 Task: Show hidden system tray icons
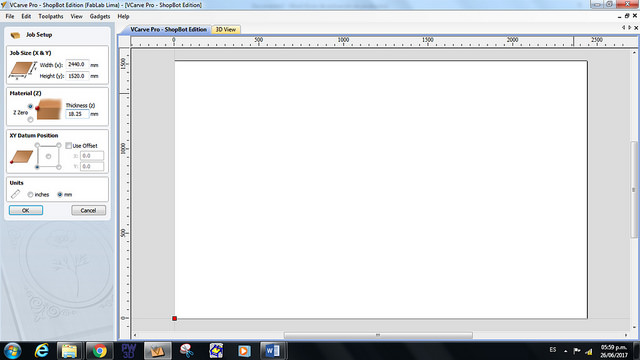coord(565,351)
